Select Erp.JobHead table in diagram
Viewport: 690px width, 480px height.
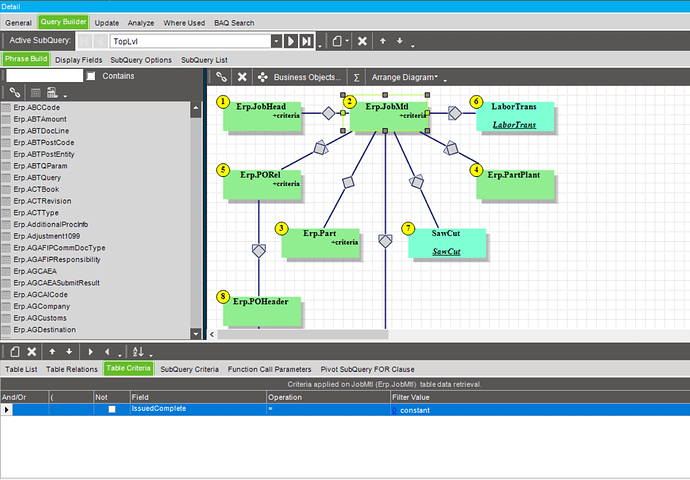point(262,117)
